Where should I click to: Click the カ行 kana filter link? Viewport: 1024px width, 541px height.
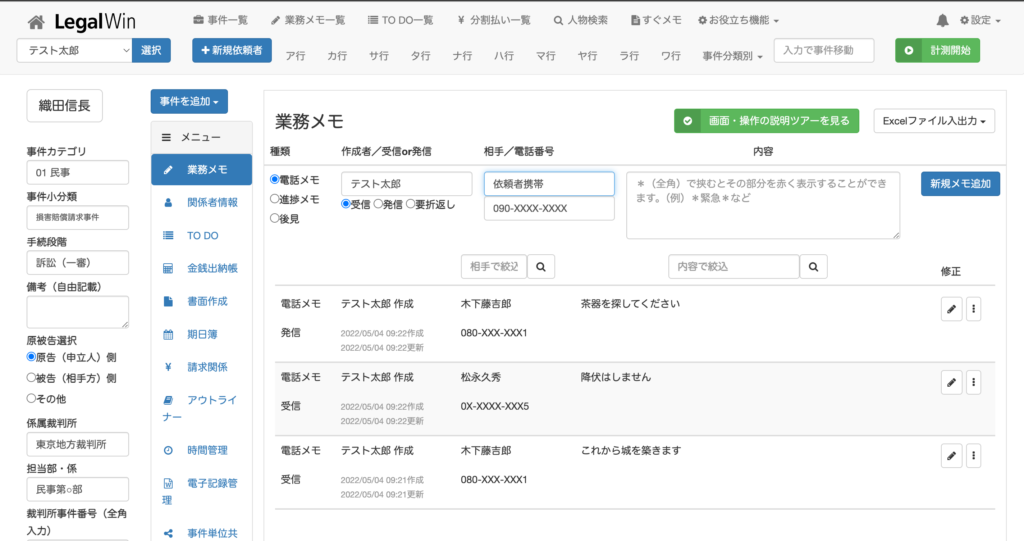(337, 56)
